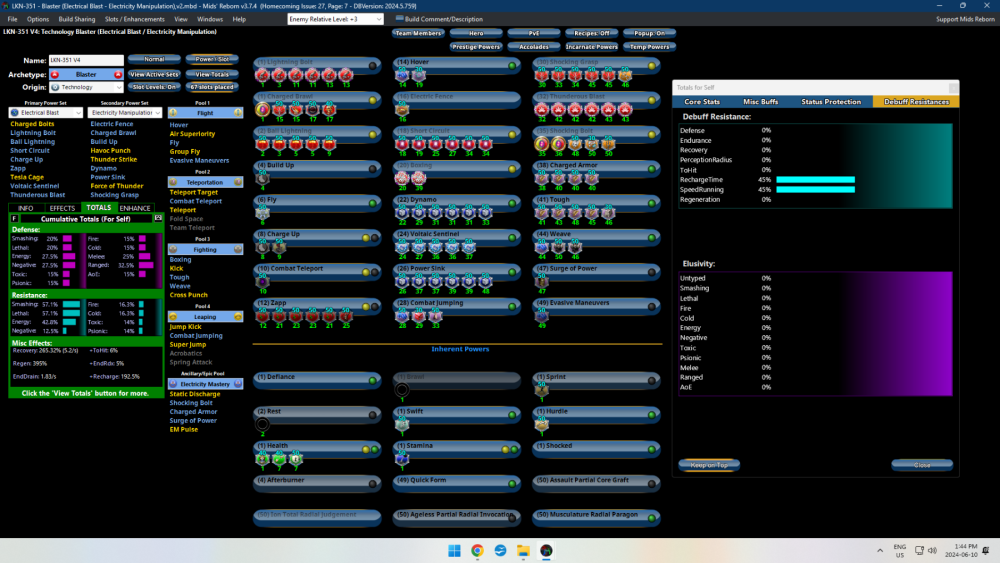Switch to the Core Stats tab
The height and width of the screenshot is (563, 1000).
[702, 102]
